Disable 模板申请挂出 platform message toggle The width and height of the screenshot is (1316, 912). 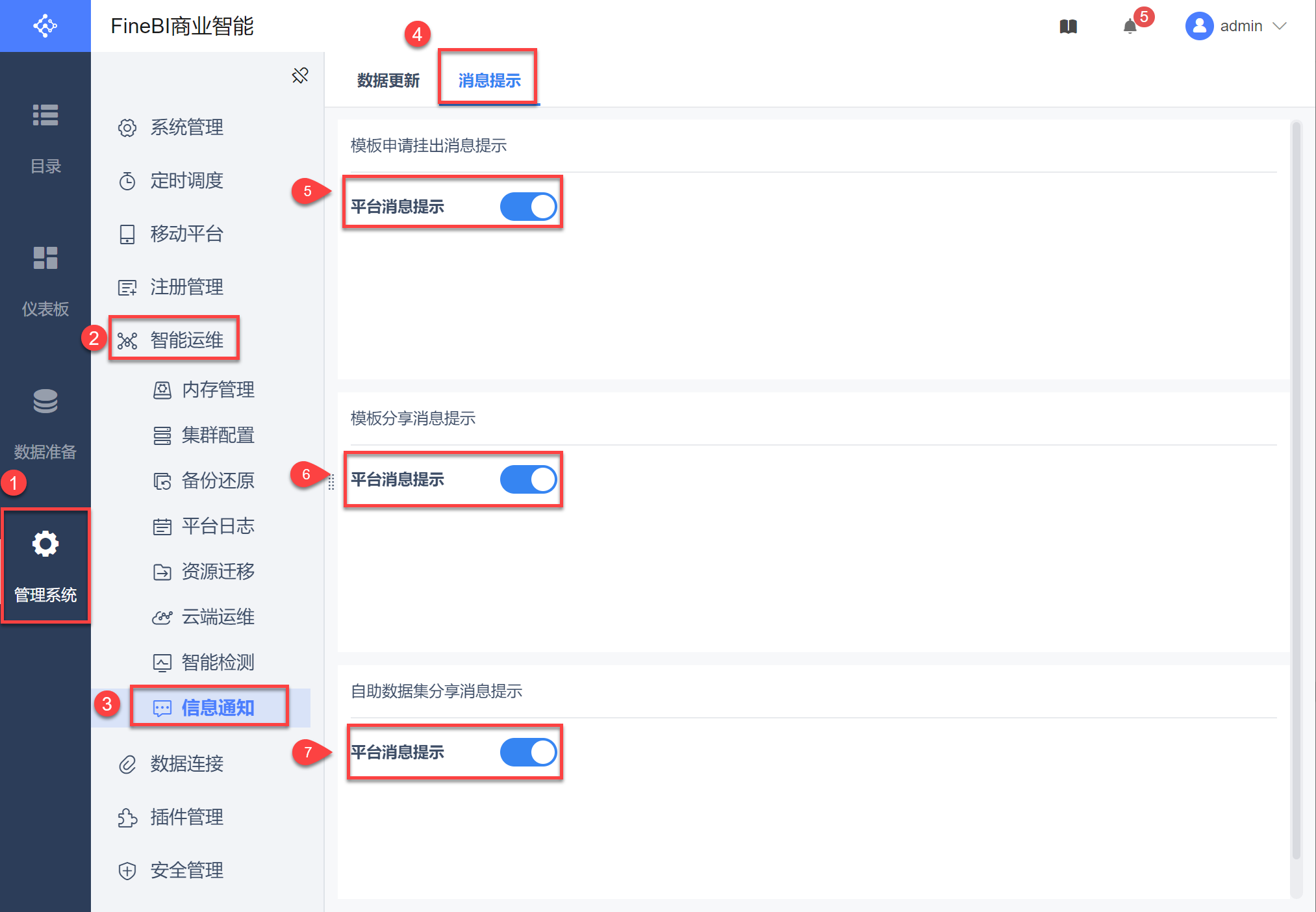pyautogui.click(x=528, y=207)
